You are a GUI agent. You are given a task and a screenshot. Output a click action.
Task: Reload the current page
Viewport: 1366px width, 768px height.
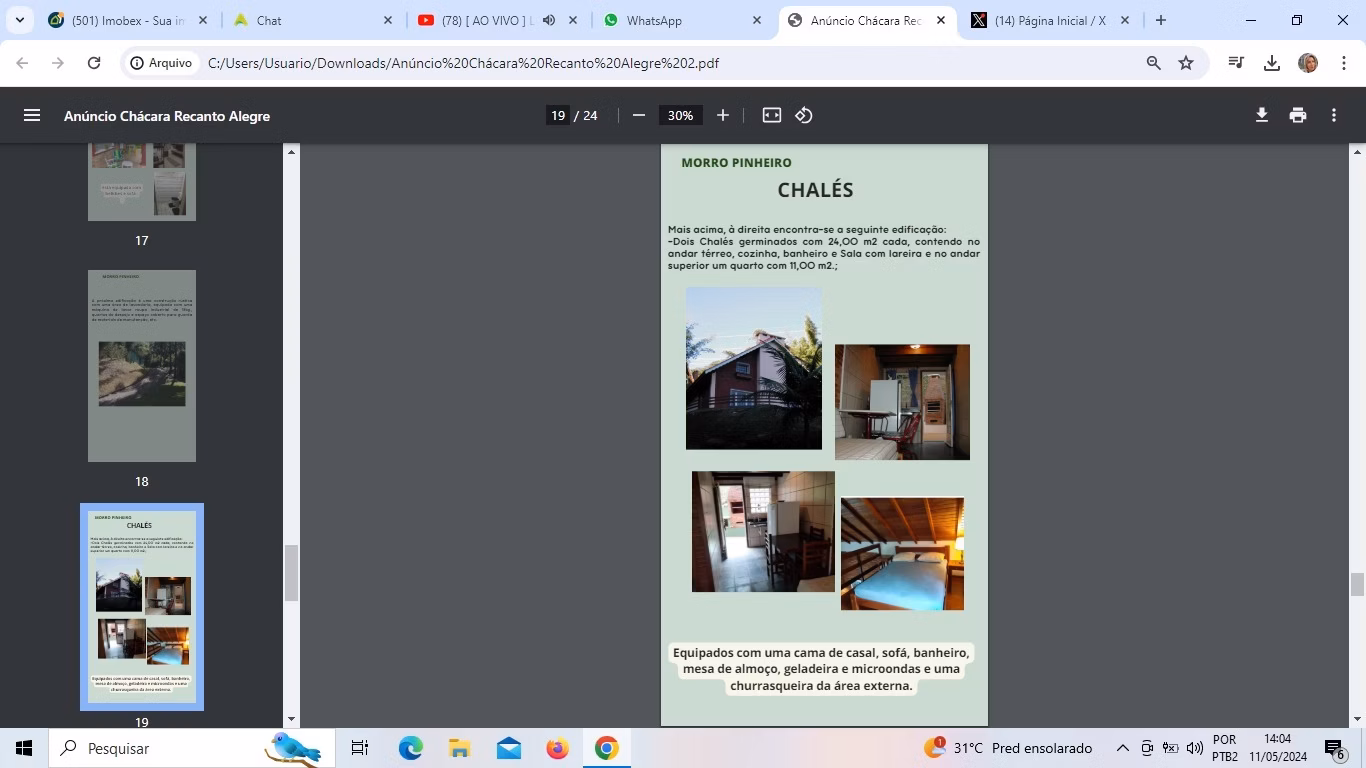point(94,63)
